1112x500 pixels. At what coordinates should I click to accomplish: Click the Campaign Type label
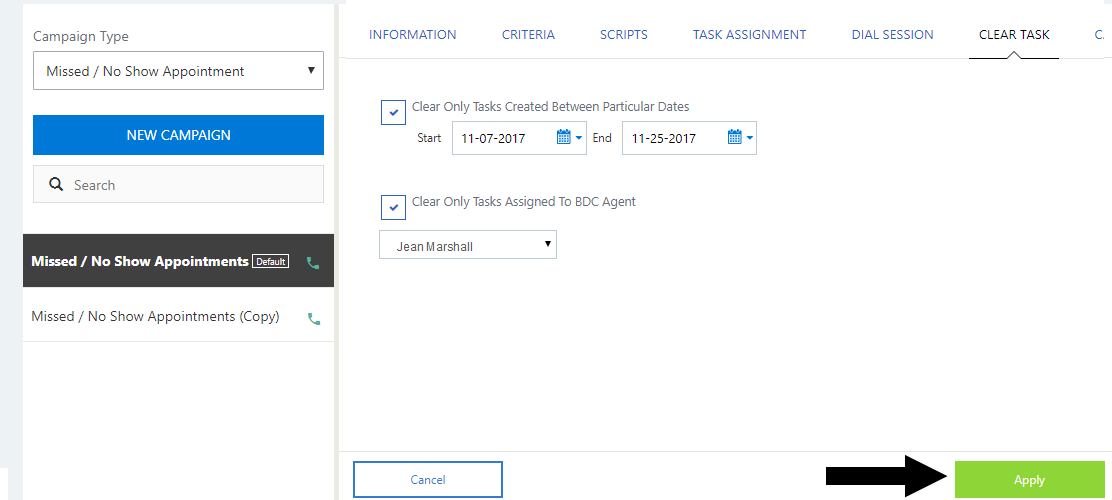81,36
